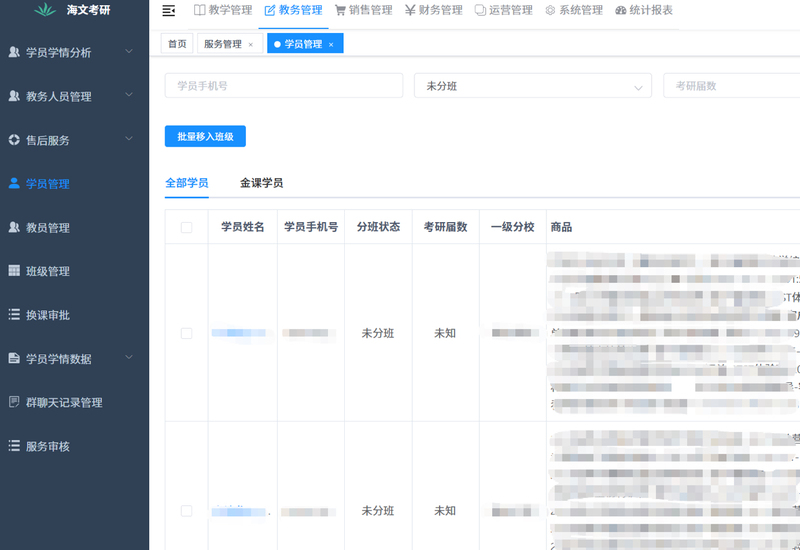Click the 换课审批 list icon
This screenshot has width=800, height=550.
[14, 315]
